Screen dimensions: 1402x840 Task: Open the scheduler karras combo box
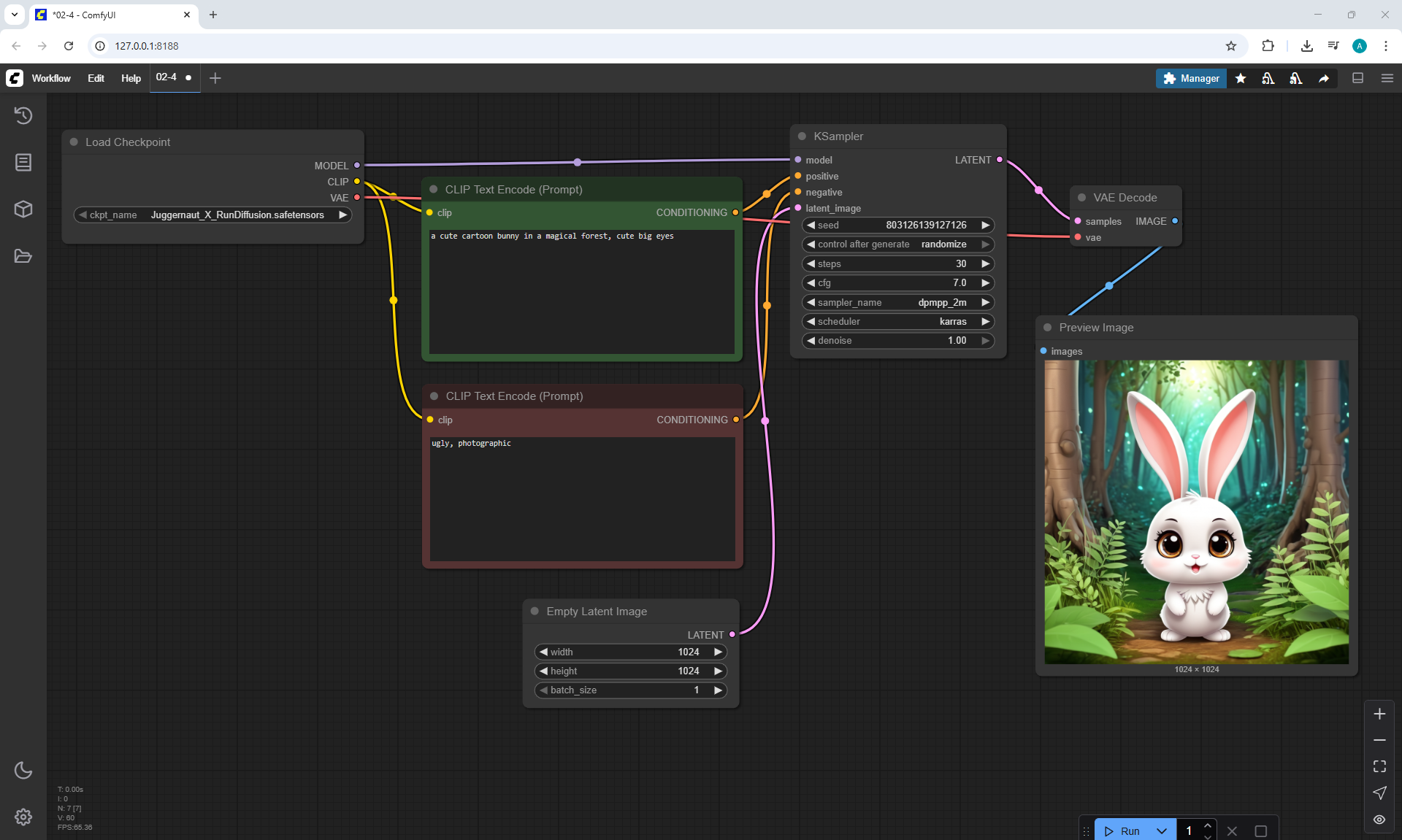(x=897, y=321)
